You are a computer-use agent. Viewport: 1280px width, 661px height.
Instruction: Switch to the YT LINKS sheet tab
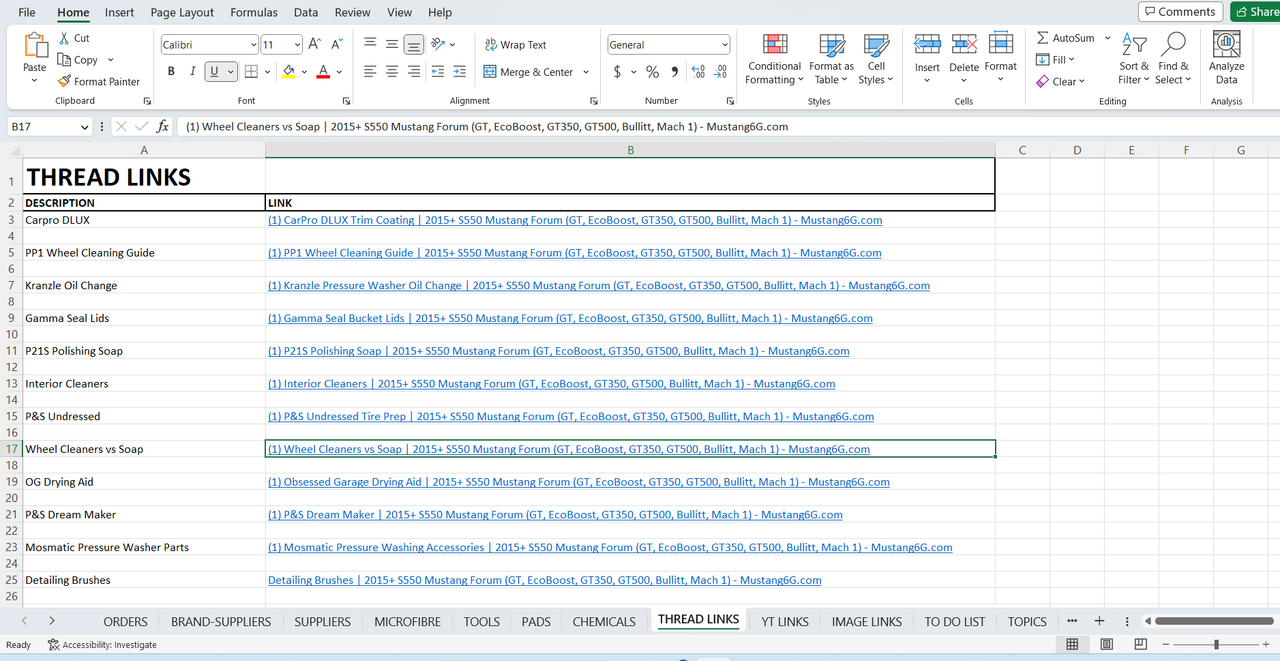pos(785,621)
